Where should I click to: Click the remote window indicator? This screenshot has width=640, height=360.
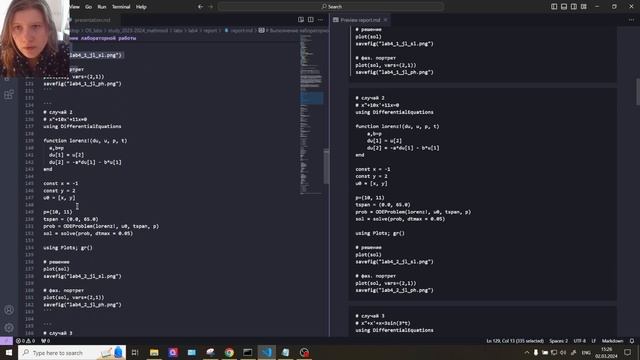click(x=6, y=340)
